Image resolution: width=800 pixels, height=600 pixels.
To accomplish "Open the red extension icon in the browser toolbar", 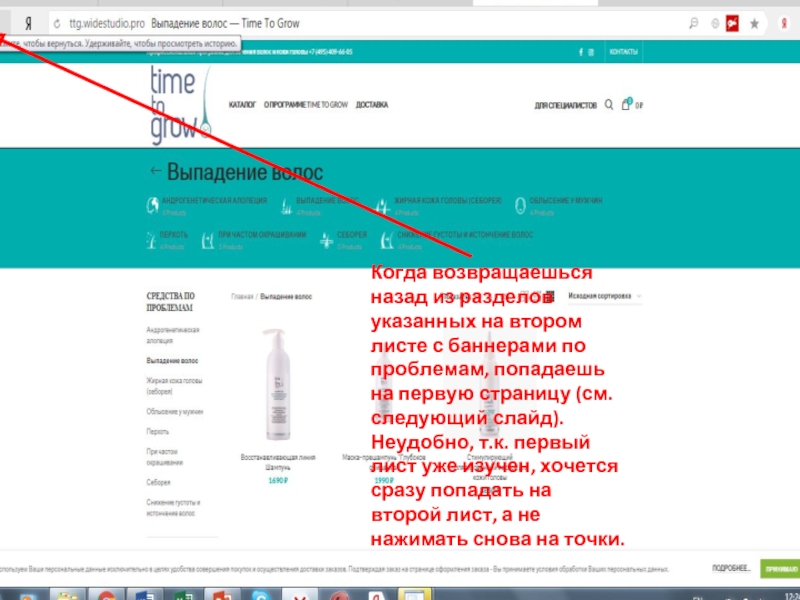I will 732,23.
